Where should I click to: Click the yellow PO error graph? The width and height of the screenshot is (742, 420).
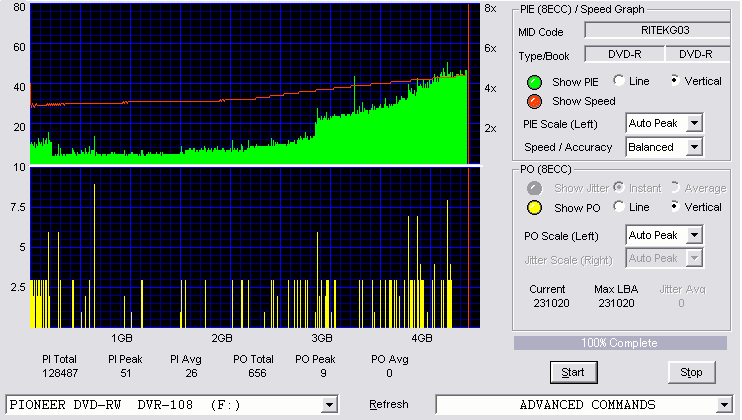(x=255, y=247)
